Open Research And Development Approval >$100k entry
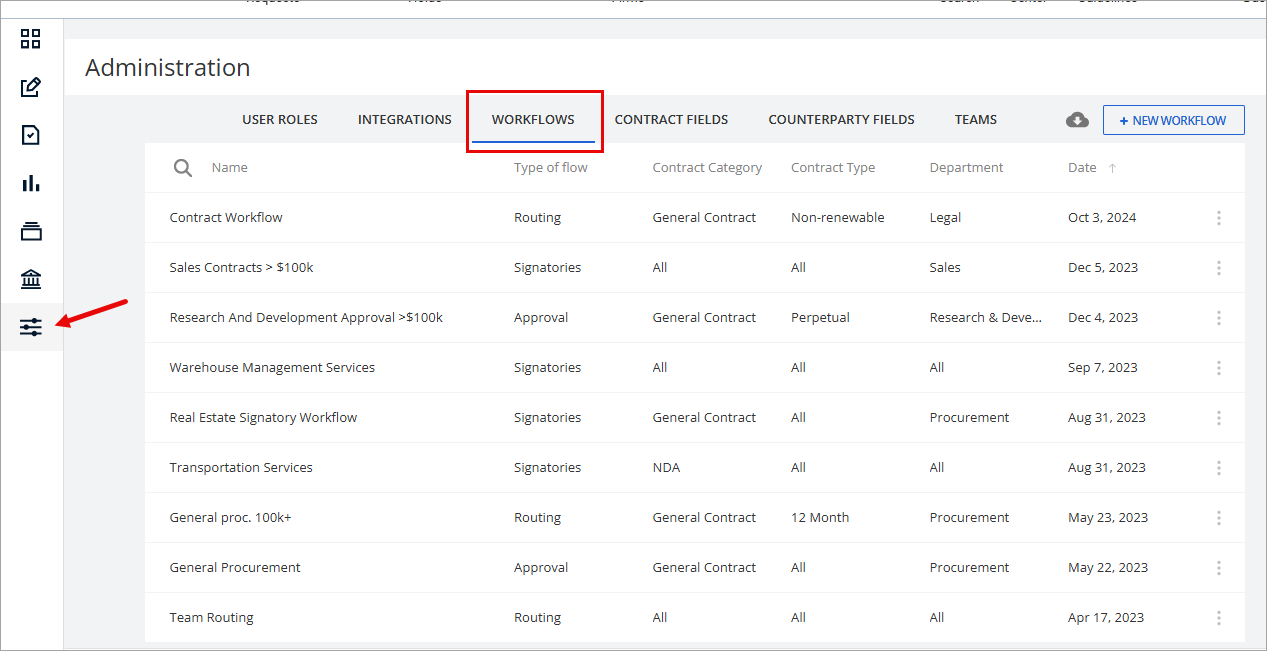 click(x=306, y=318)
